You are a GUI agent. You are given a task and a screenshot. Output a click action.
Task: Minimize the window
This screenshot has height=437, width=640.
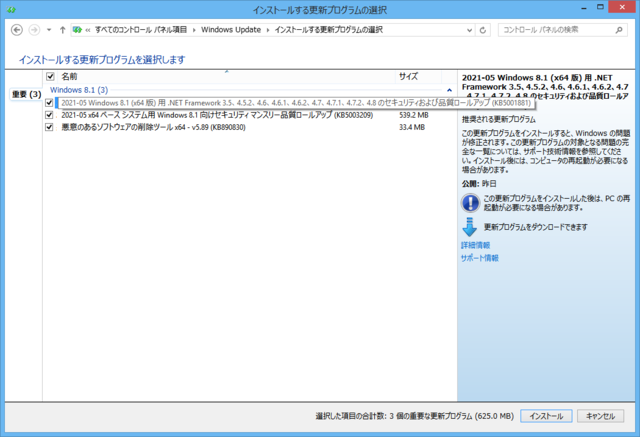tap(584, 7)
